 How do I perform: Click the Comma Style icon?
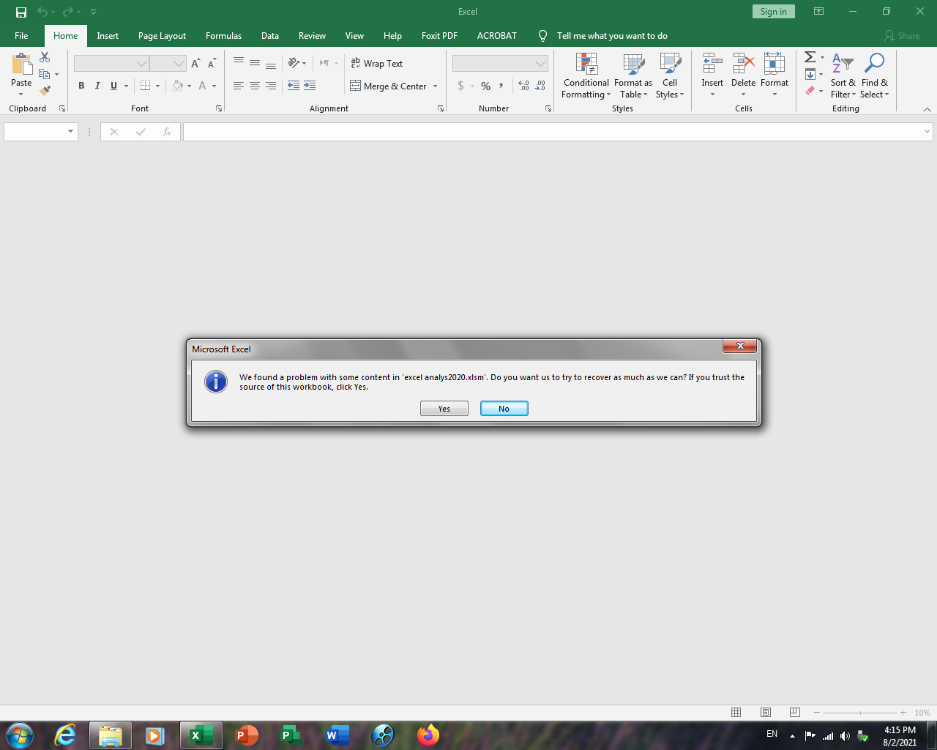pyautogui.click(x=501, y=86)
